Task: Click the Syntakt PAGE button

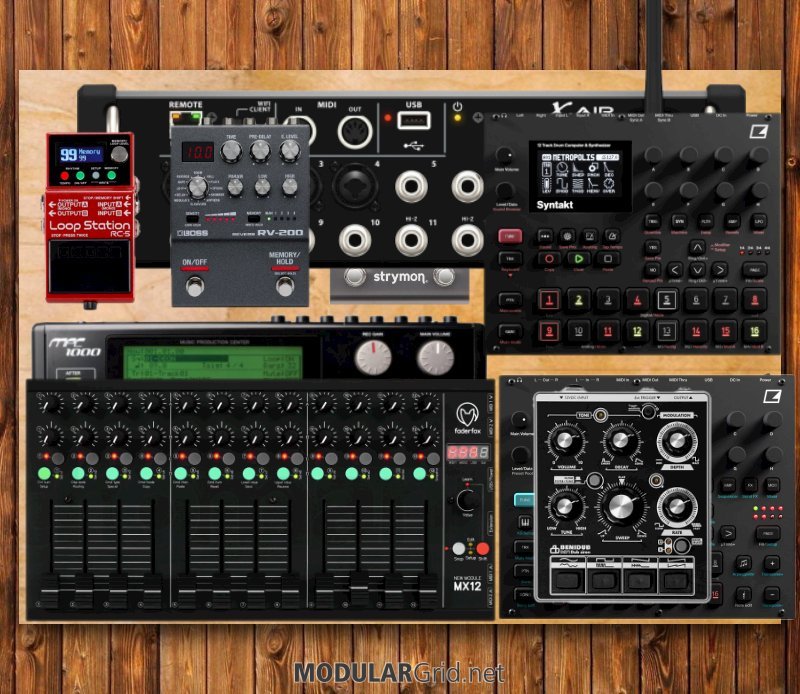Action: 754,269
